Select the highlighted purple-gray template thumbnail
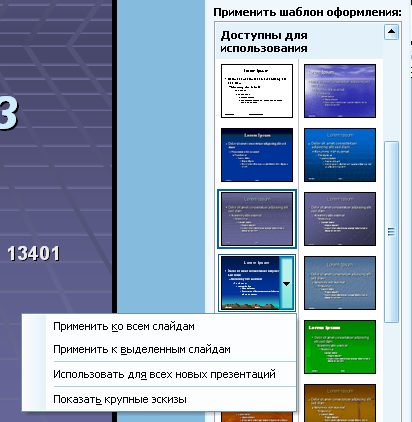 (257, 219)
